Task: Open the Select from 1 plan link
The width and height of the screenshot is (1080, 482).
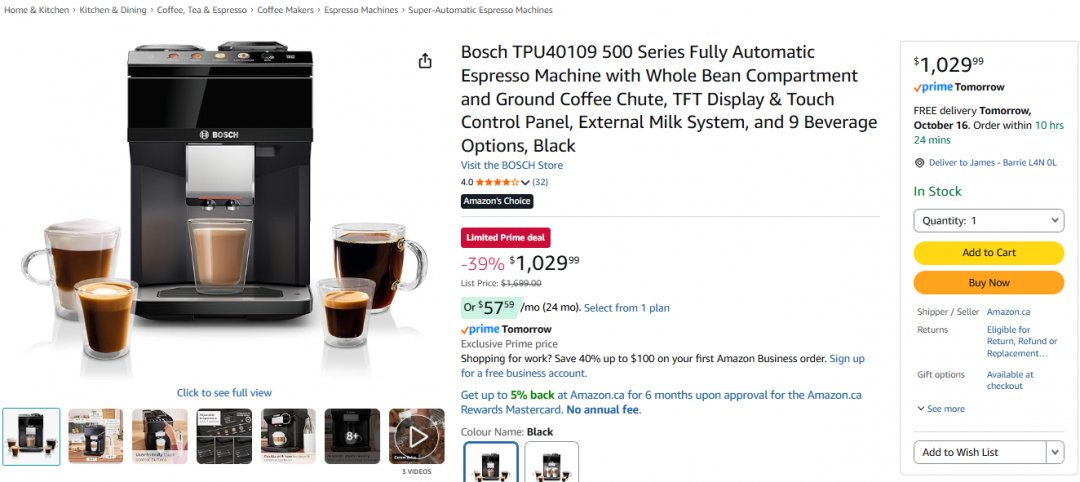Action: 626,308
